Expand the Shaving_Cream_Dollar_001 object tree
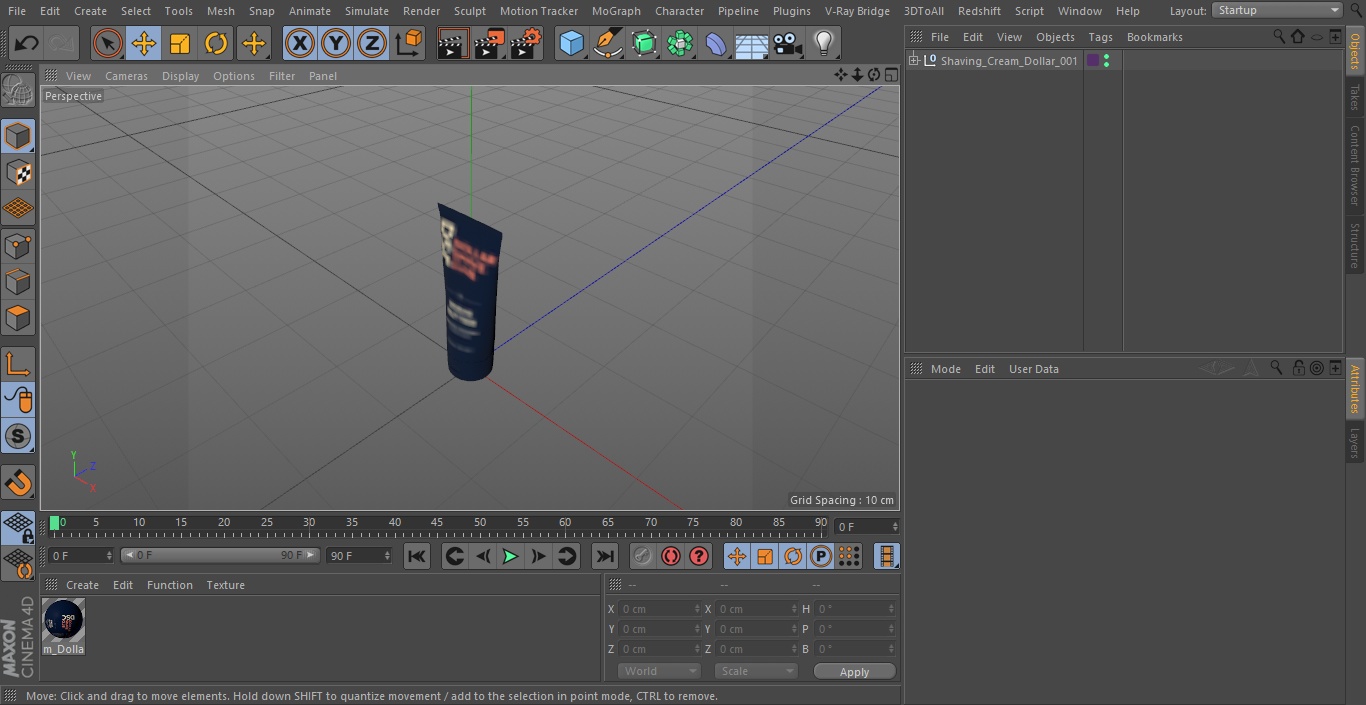This screenshot has width=1366, height=705. click(x=913, y=61)
